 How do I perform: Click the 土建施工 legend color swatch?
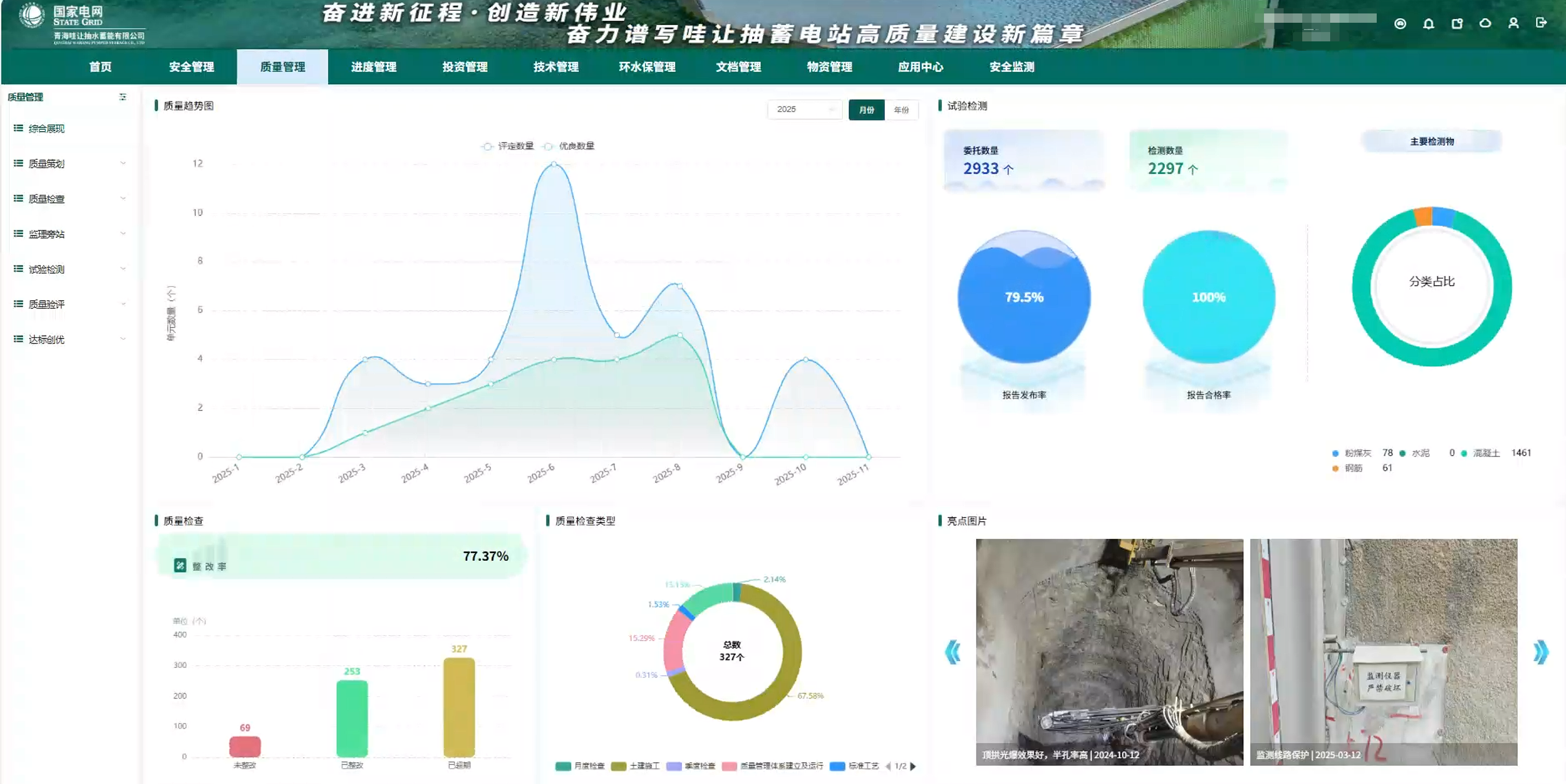coord(618,766)
